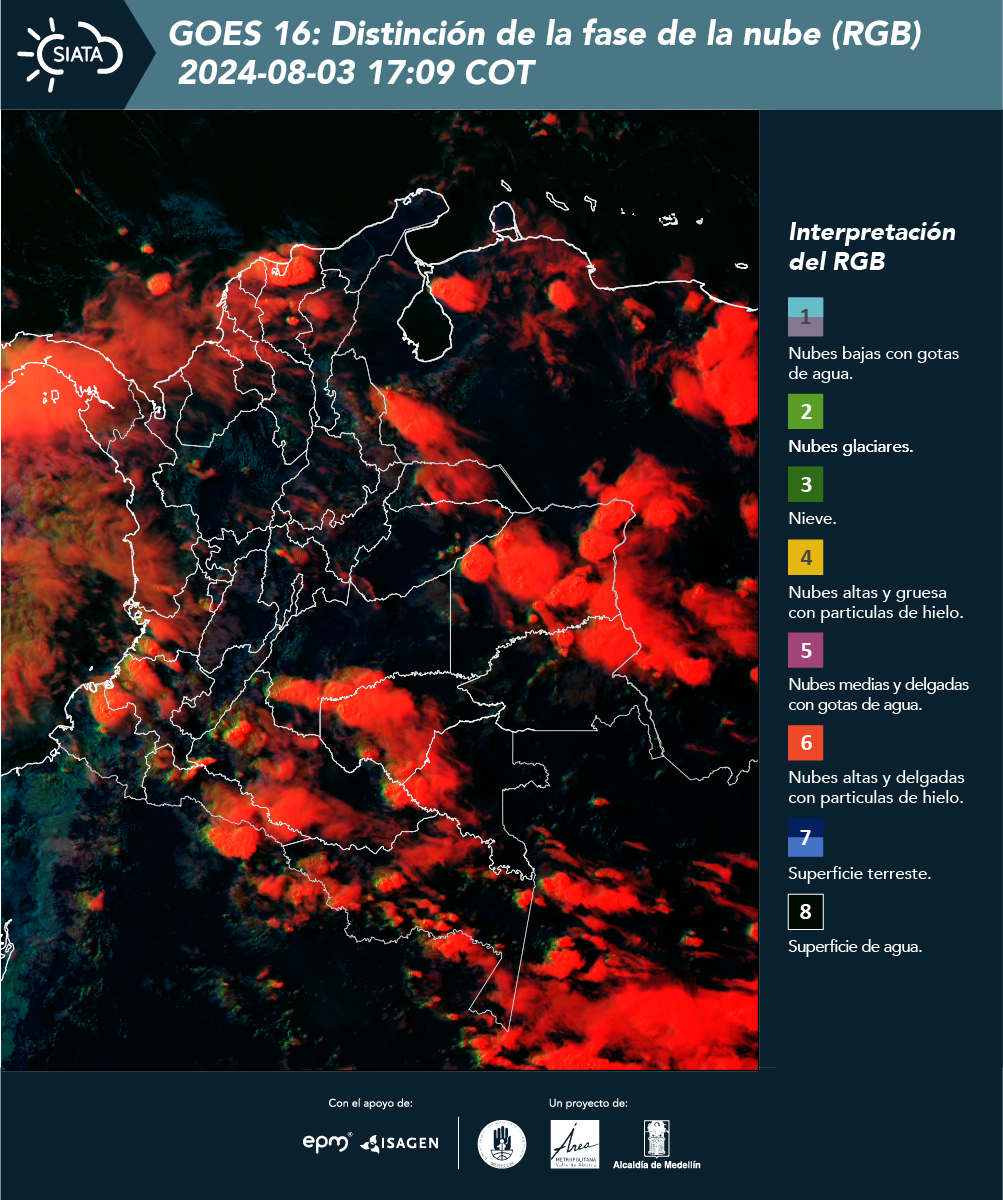
Task: Click the timestamp '2024-08-03 17:09 COT'
Action: click(357, 73)
